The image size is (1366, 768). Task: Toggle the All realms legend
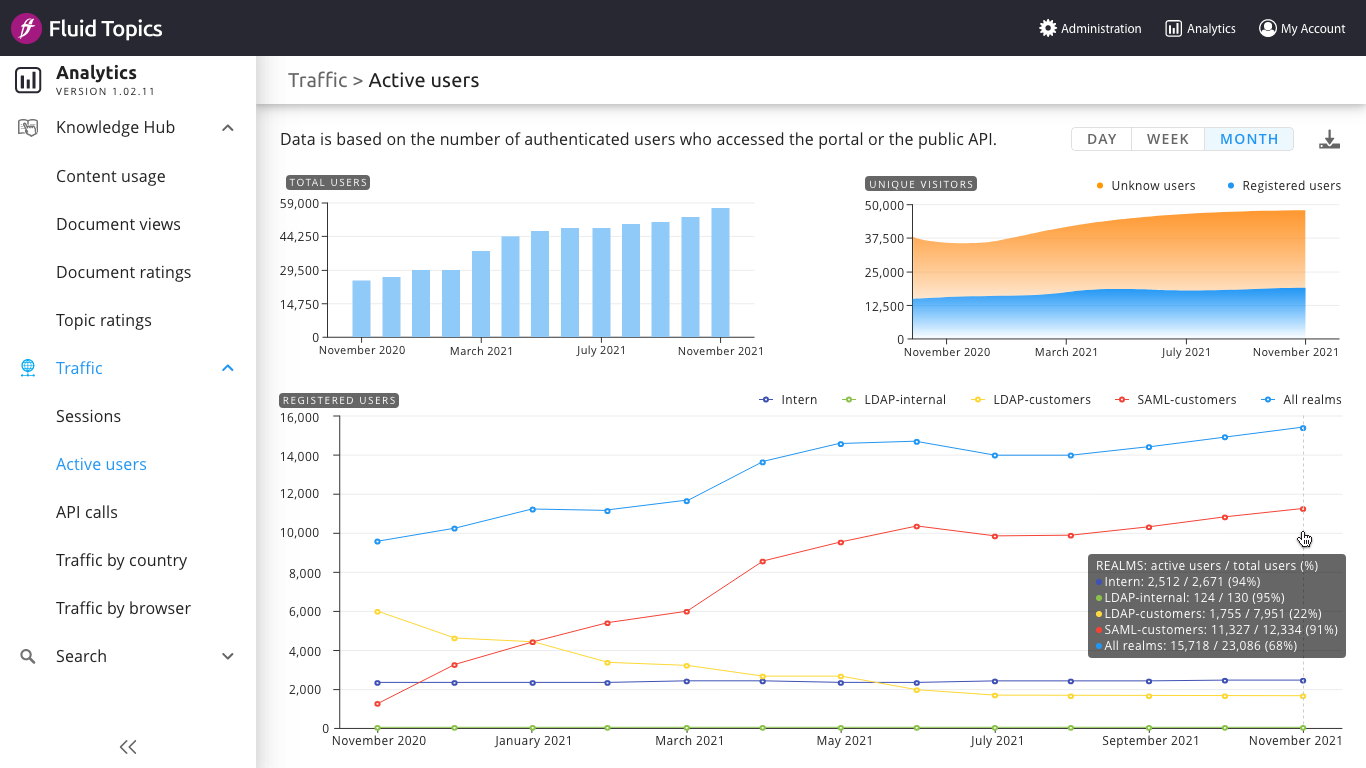(1301, 399)
